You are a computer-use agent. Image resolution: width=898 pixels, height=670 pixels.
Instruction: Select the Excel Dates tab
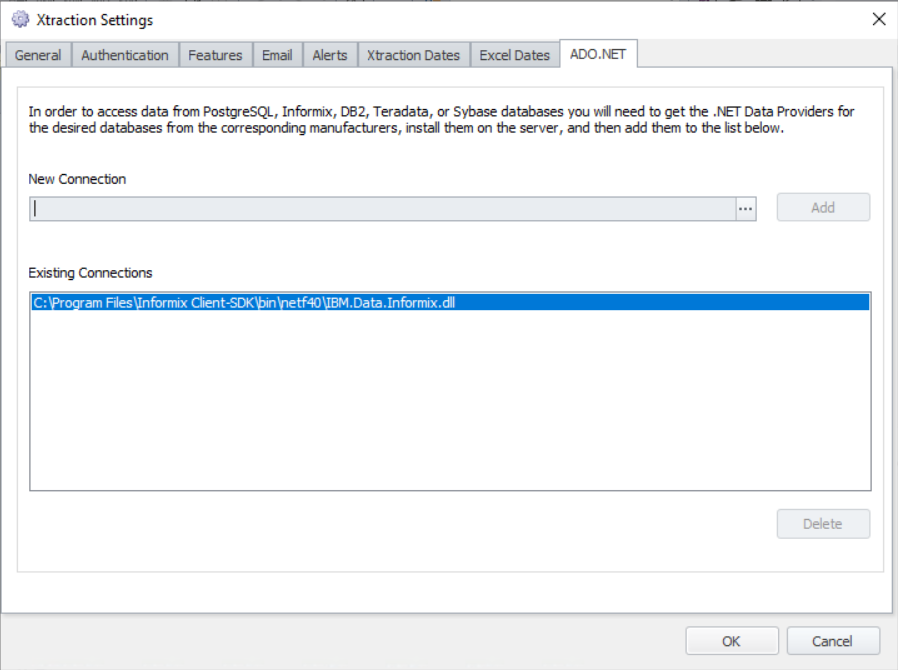pyautogui.click(x=514, y=55)
